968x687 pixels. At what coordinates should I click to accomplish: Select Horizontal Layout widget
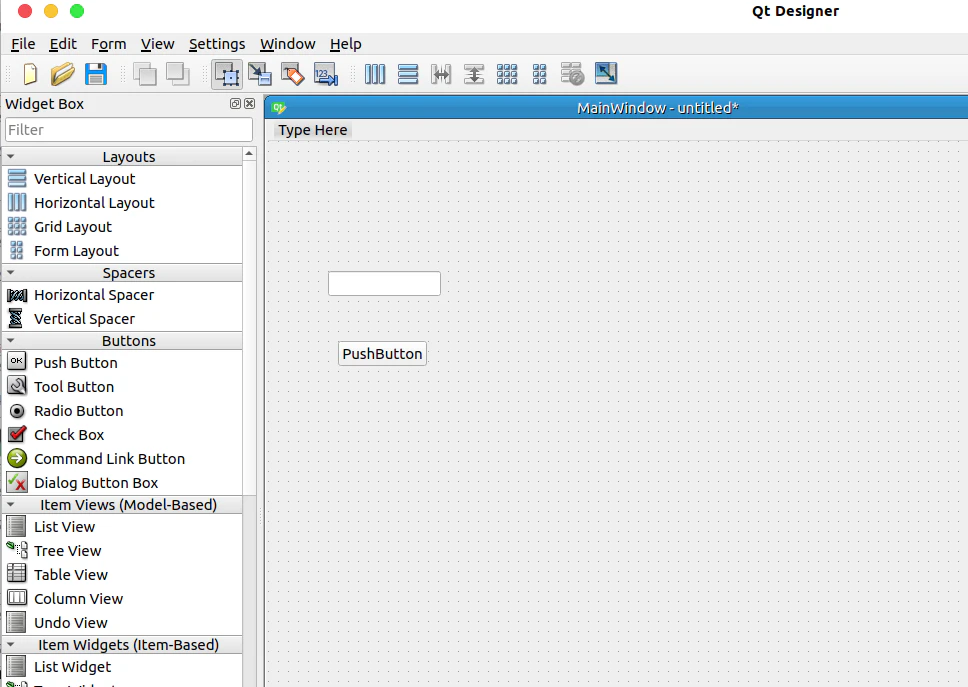click(122, 203)
